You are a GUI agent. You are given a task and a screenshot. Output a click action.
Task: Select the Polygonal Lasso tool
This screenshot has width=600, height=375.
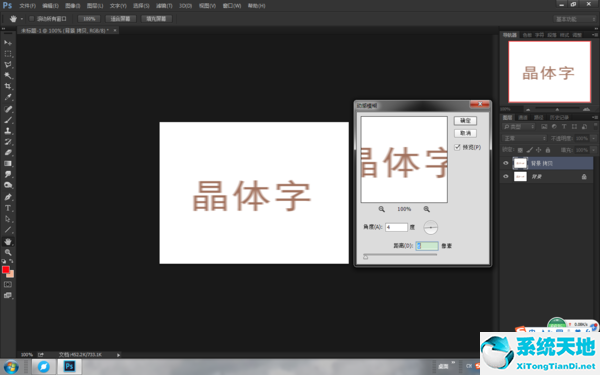point(8,65)
